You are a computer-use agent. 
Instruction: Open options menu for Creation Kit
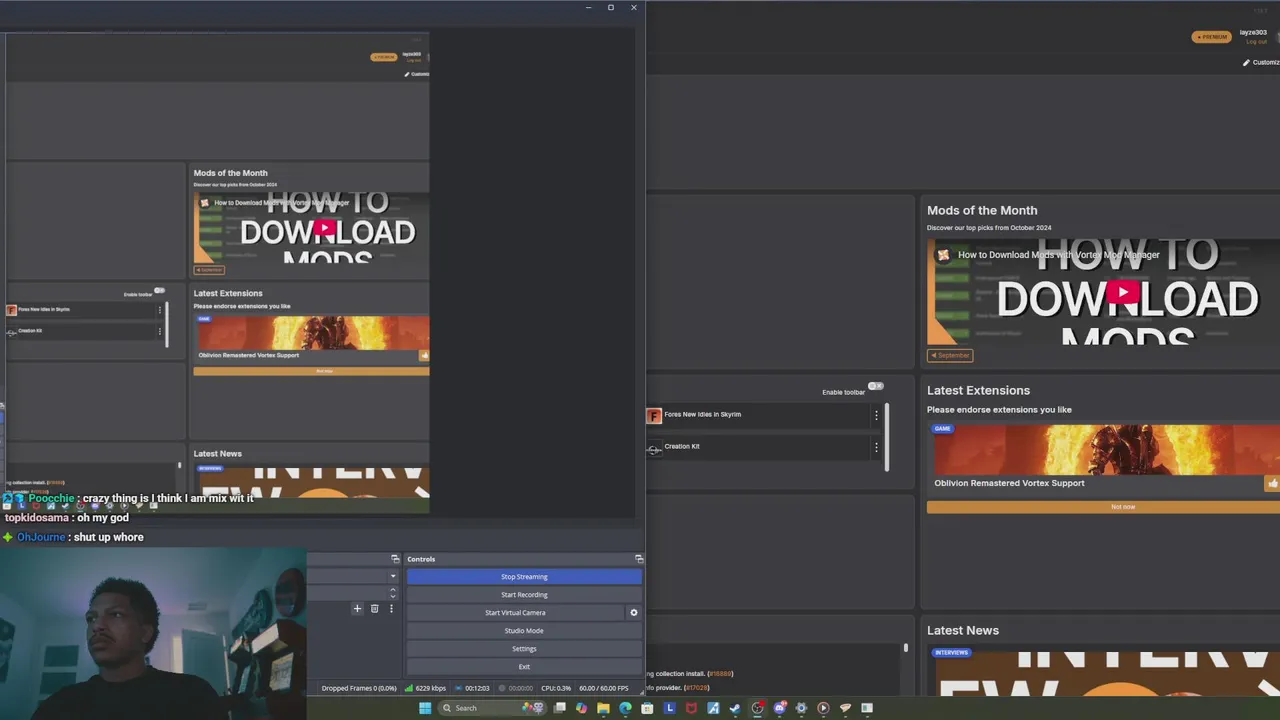pos(876,447)
